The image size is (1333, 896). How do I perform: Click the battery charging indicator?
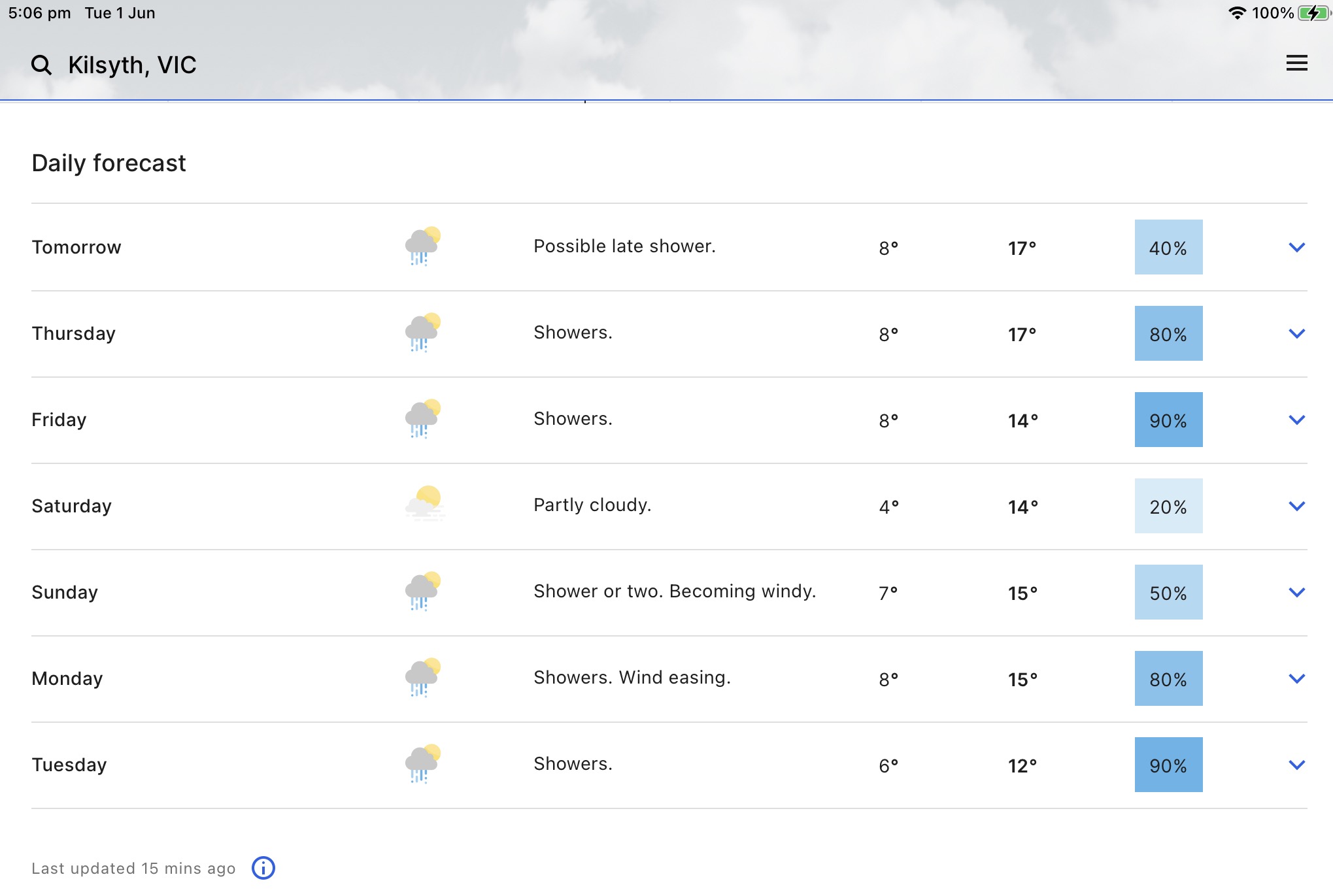(1312, 13)
